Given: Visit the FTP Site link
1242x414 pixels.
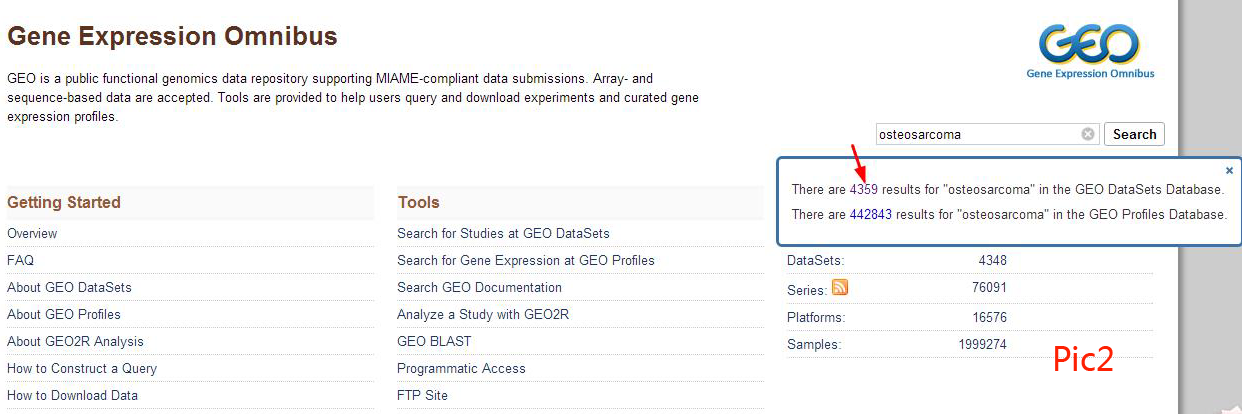Looking at the screenshot, I should click(x=422, y=395).
